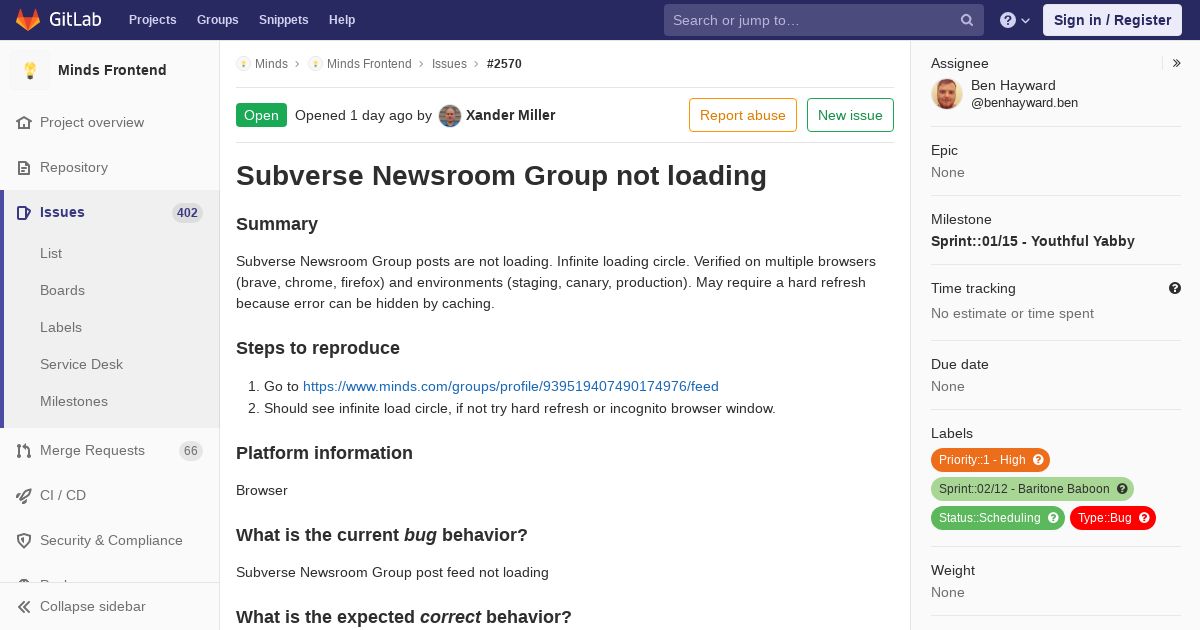The image size is (1200, 630).
Task: Open the Issues breadcrumb link
Action: pos(449,64)
